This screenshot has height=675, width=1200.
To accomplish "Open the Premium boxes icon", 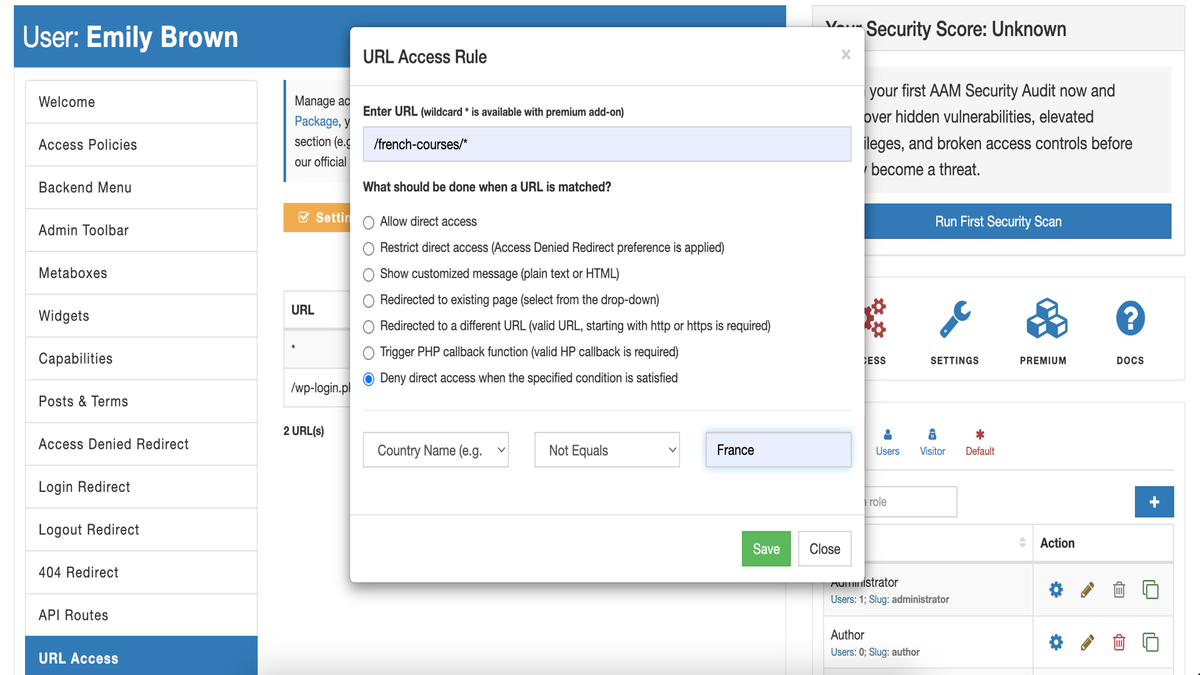I will tap(1043, 322).
